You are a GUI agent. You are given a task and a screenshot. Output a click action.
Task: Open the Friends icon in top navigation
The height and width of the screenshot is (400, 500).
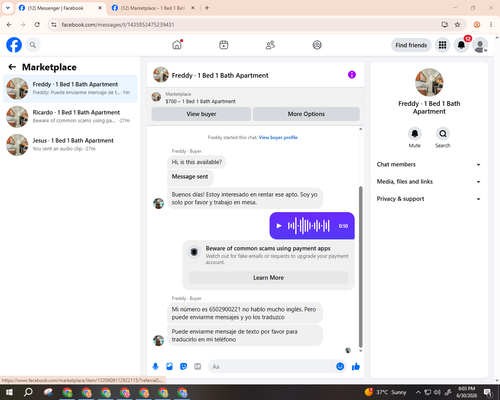coord(270,45)
